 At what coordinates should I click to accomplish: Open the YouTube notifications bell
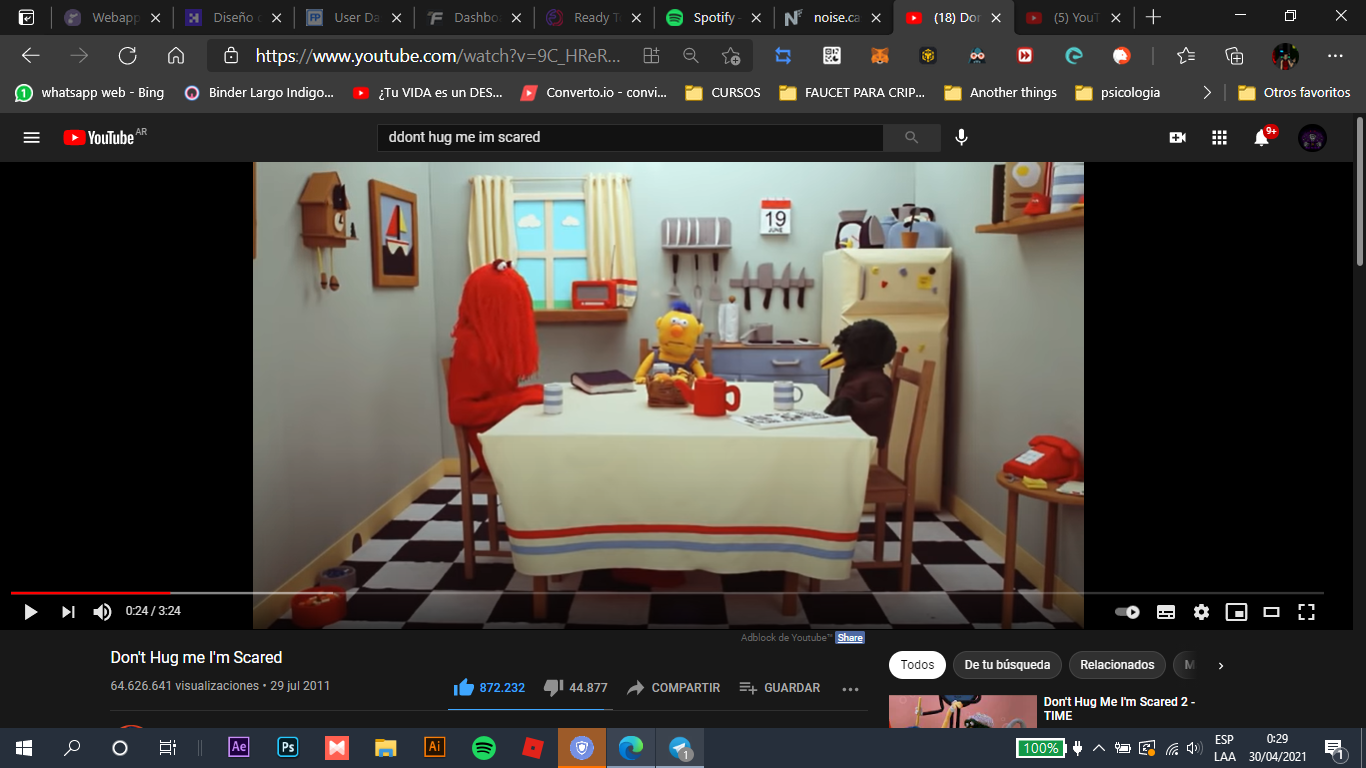click(x=1262, y=138)
